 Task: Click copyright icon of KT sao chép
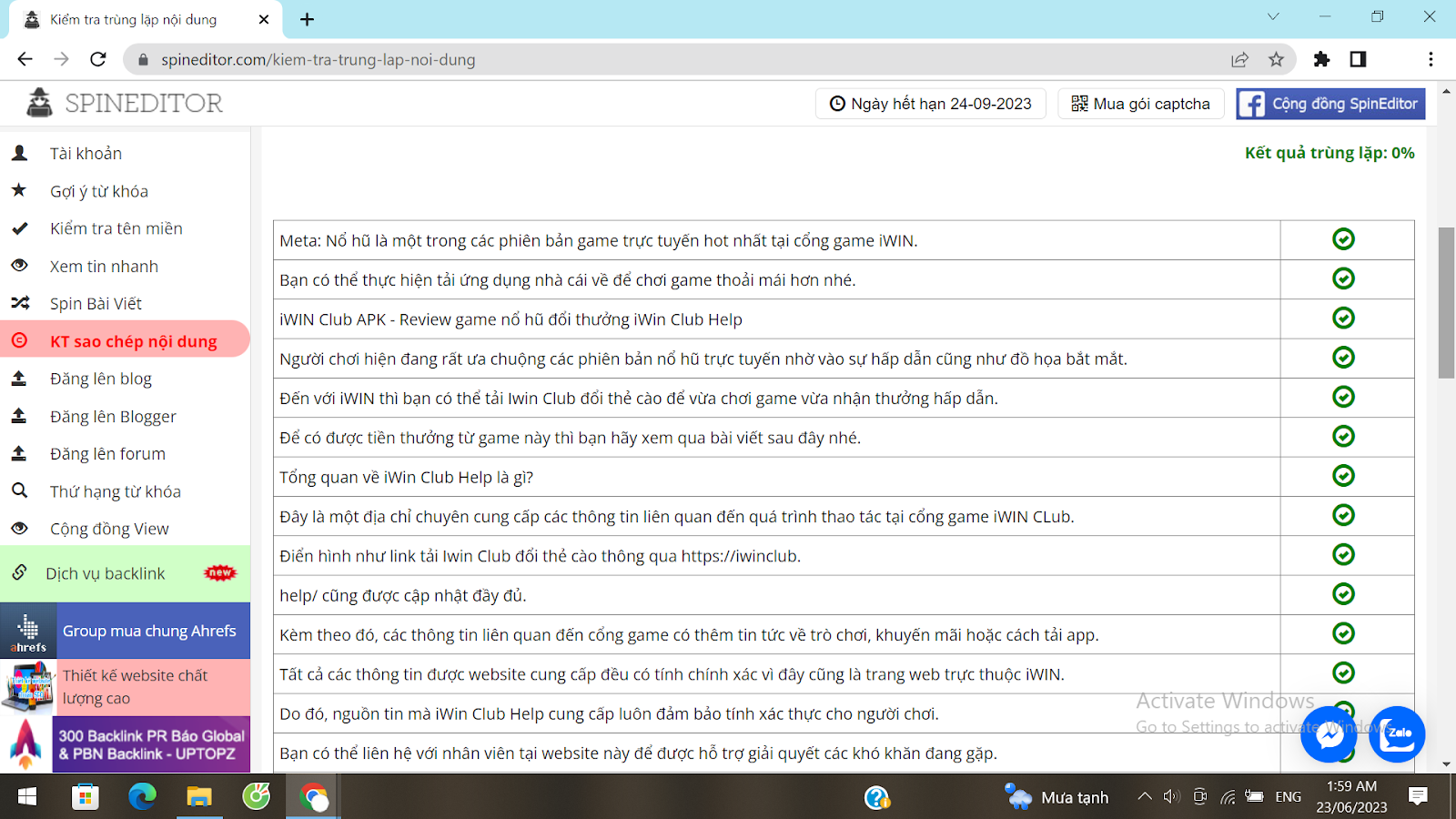(x=19, y=340)
